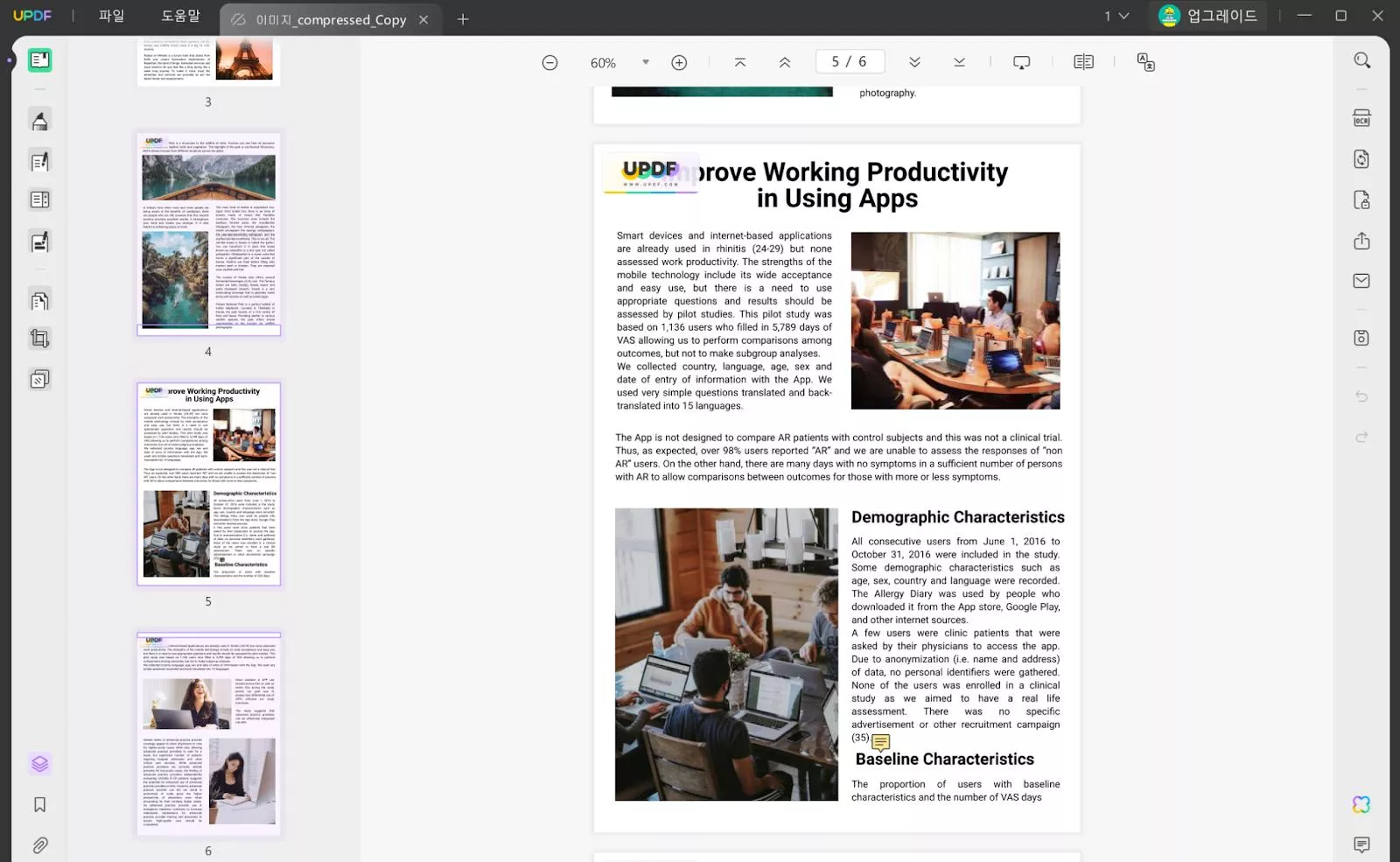Open the layers panel icon
The width and height of the screenshot is (1400, 862).
click(39, 764)
